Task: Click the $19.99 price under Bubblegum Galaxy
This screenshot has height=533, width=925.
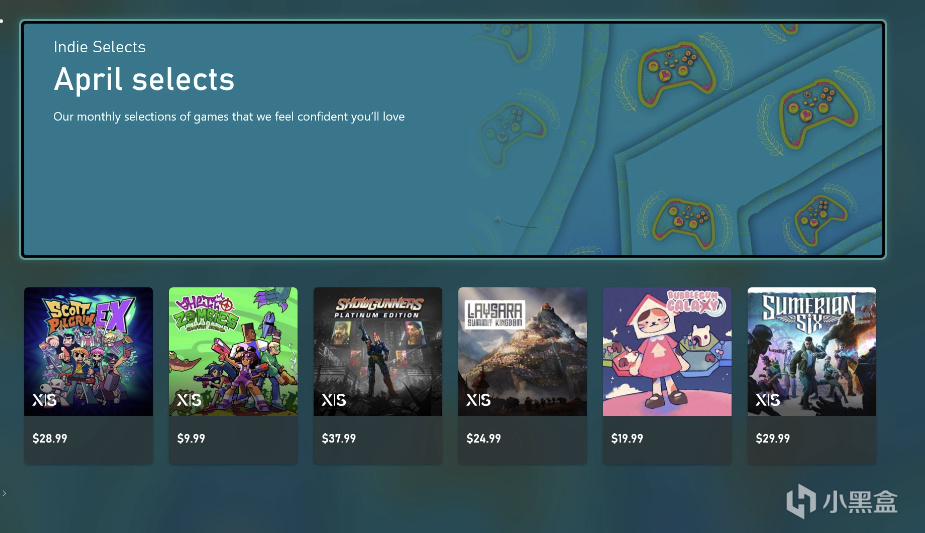Action: (627, 439)
